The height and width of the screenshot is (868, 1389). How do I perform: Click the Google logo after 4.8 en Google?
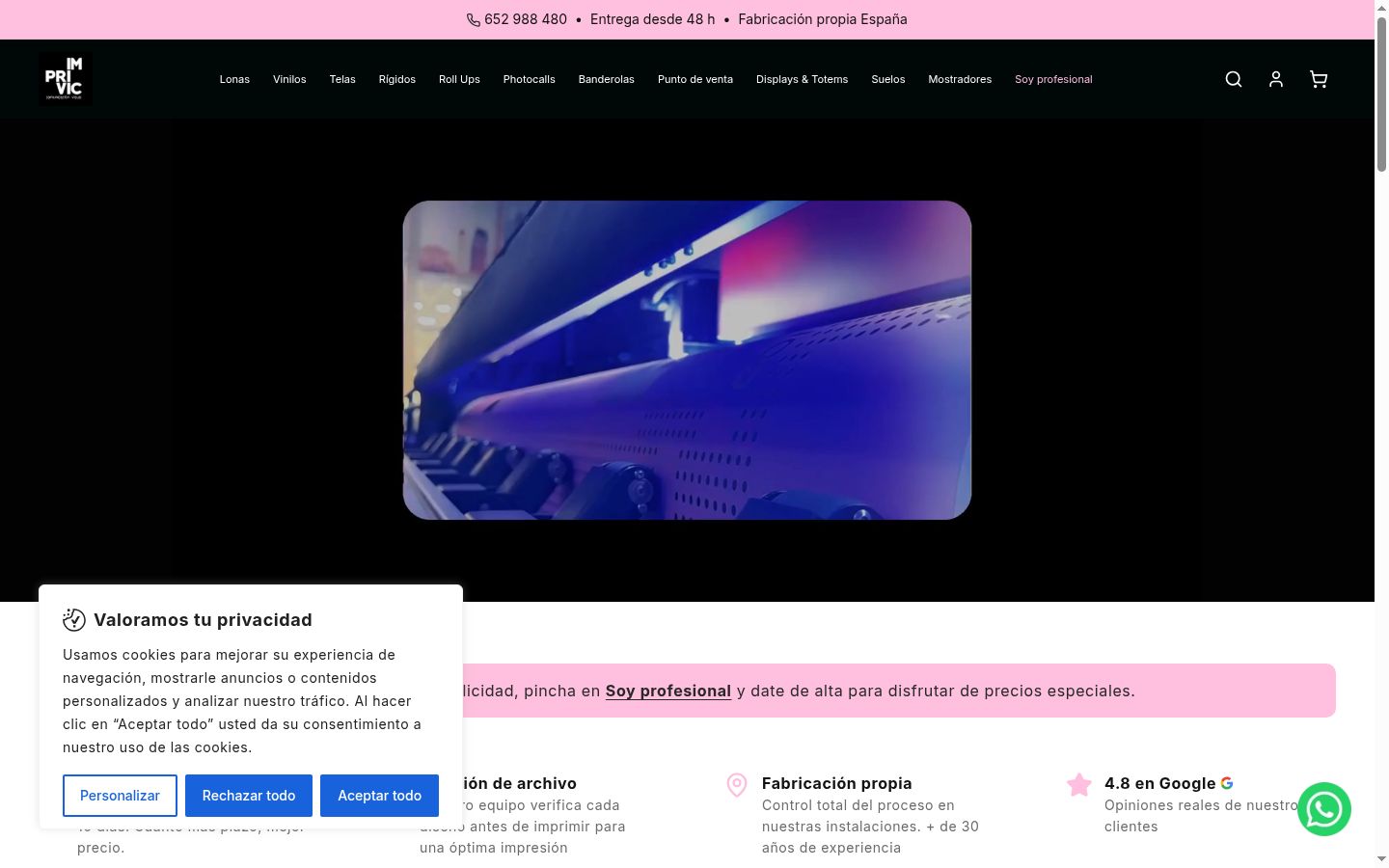[x=1227, y=783]
